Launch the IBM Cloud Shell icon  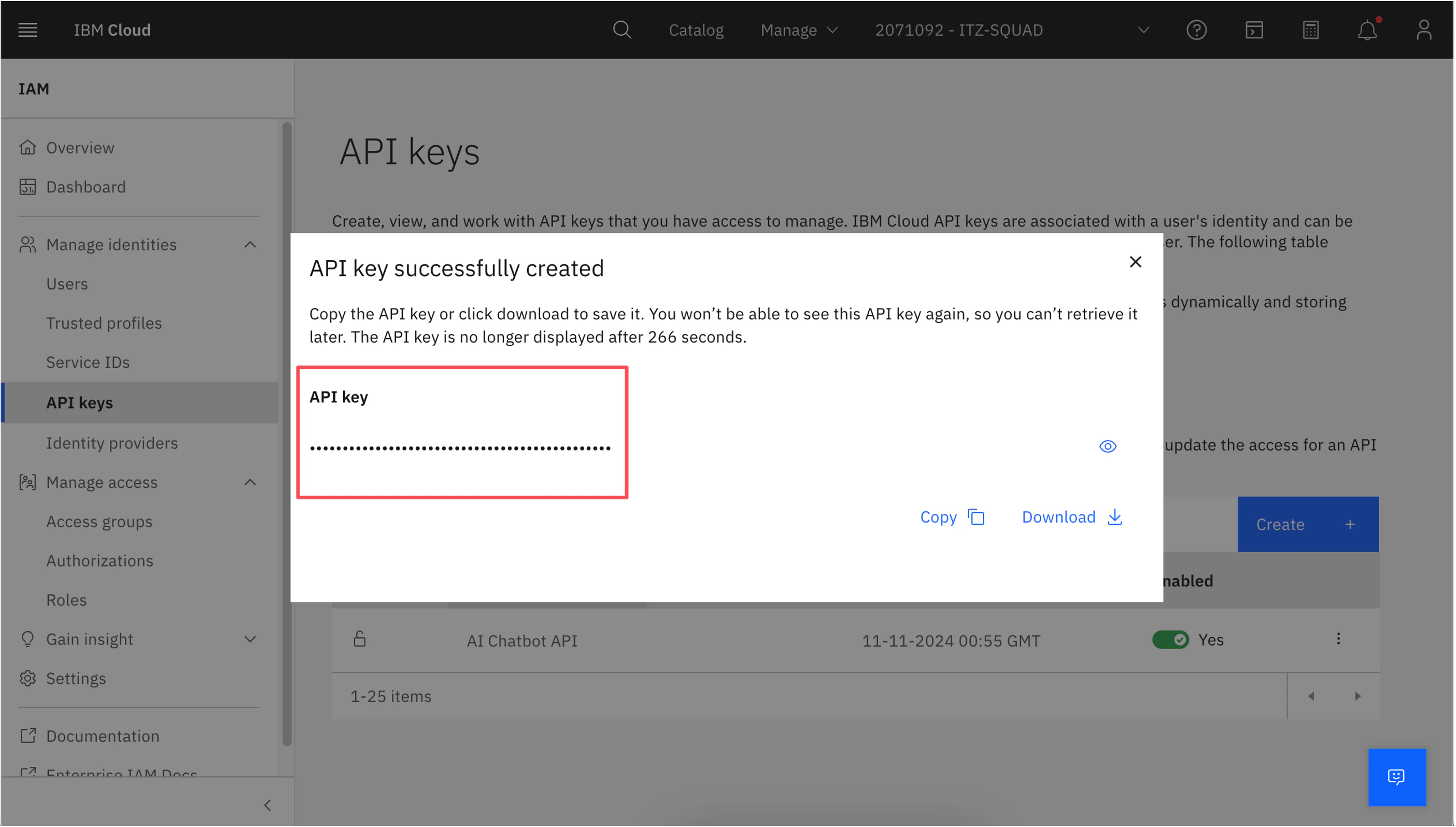tap(1253, 30)
